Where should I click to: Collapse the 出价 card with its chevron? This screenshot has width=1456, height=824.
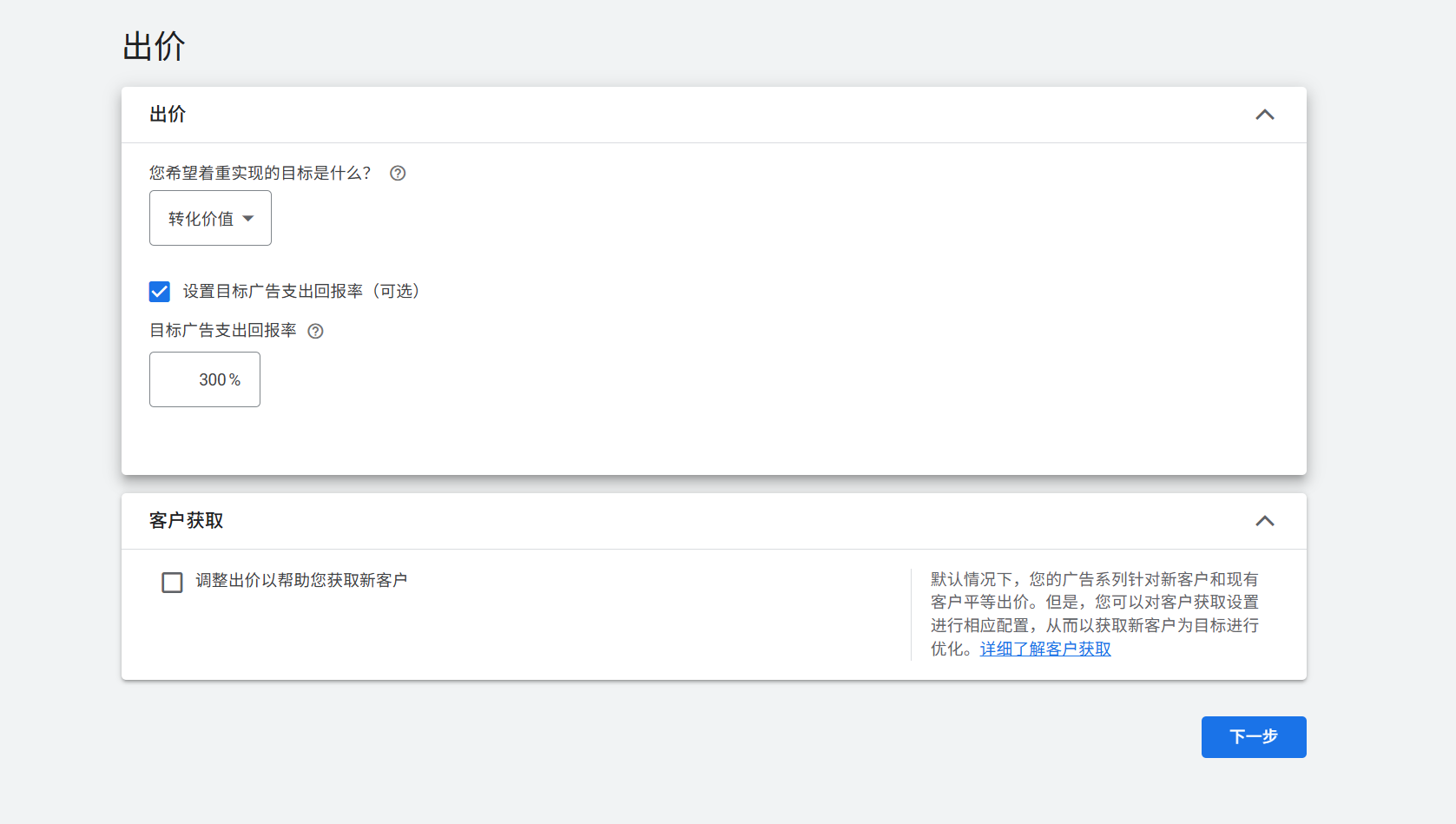1264,115
